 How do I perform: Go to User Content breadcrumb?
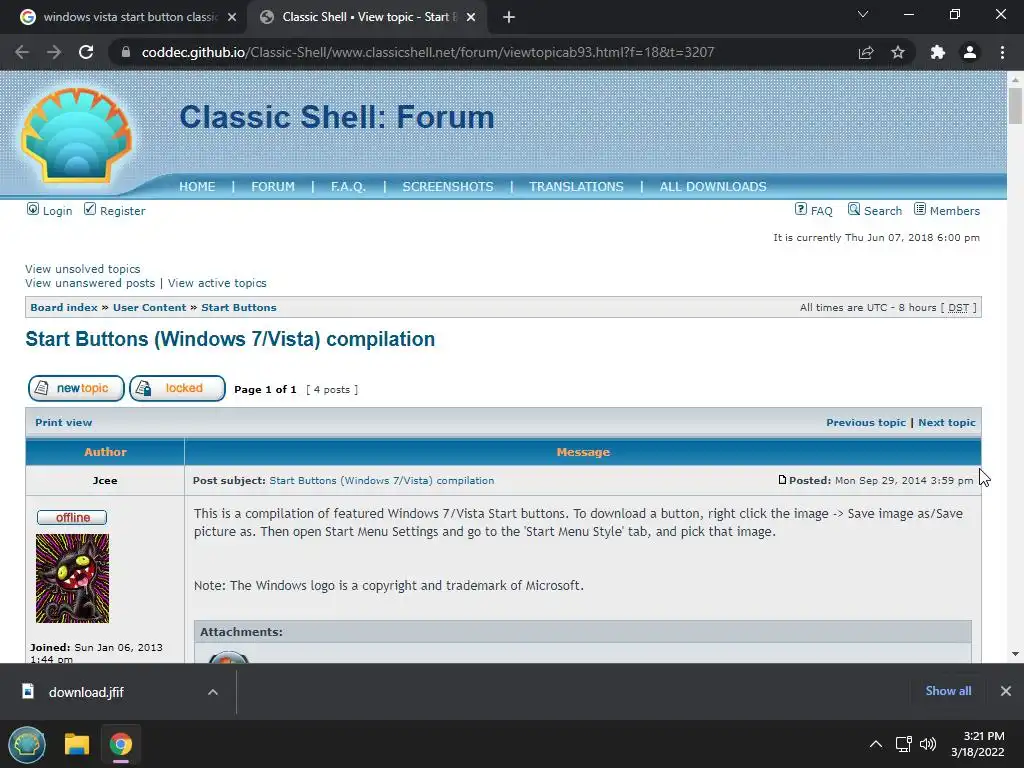point(150,308)
